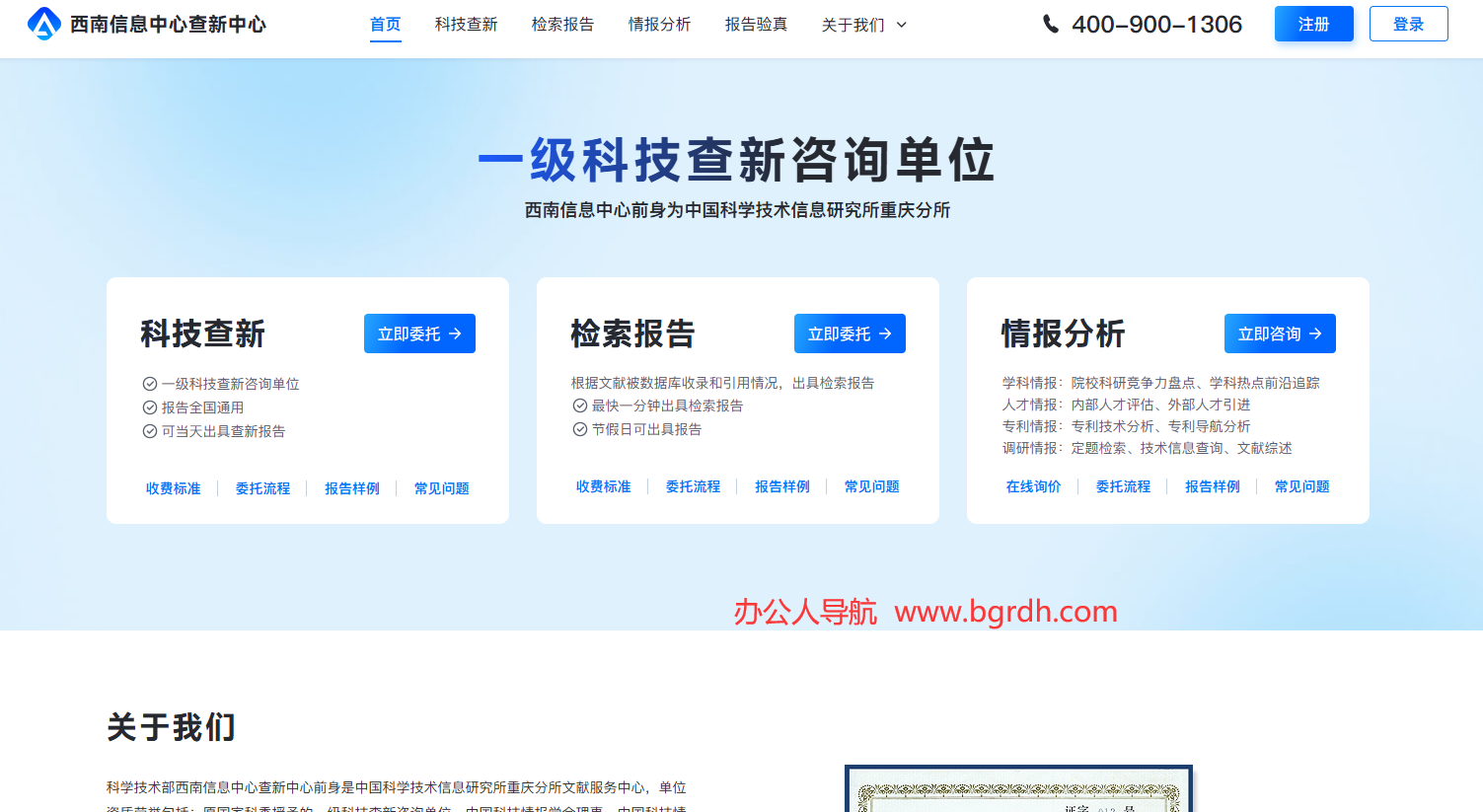Open 在线询价 under 情报分析
1483x812 pixels.
pos(1033,486)
